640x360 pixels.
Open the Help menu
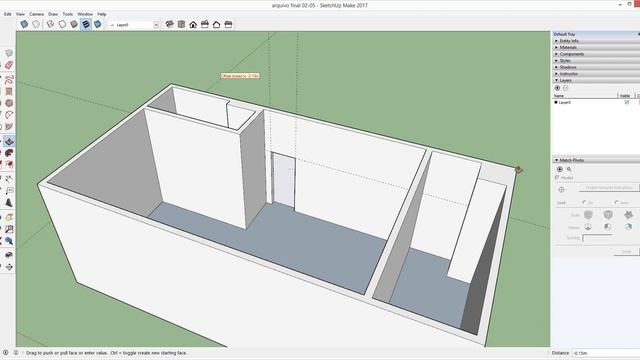[x=102, y=14]
